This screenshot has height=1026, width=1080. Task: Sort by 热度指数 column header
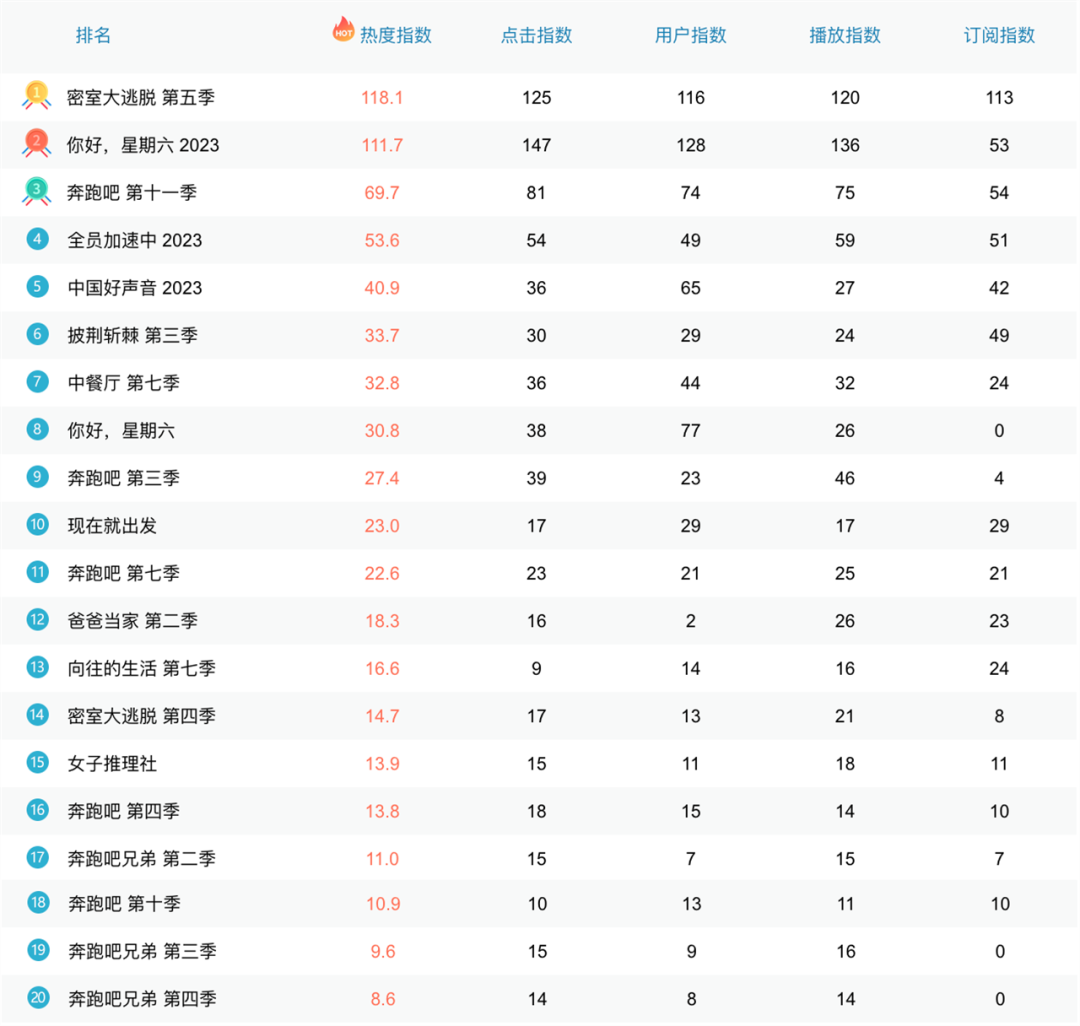tap(396, 35)
